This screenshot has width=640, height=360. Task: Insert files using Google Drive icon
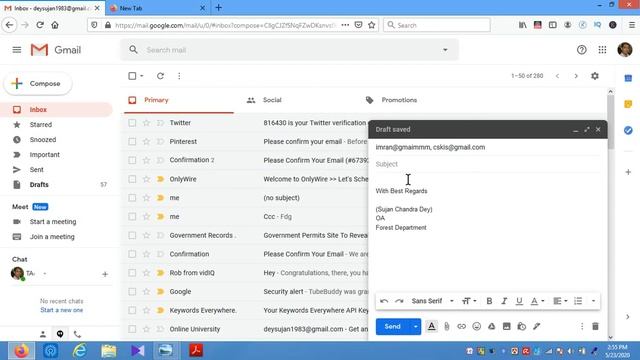[x=491, y=326]
